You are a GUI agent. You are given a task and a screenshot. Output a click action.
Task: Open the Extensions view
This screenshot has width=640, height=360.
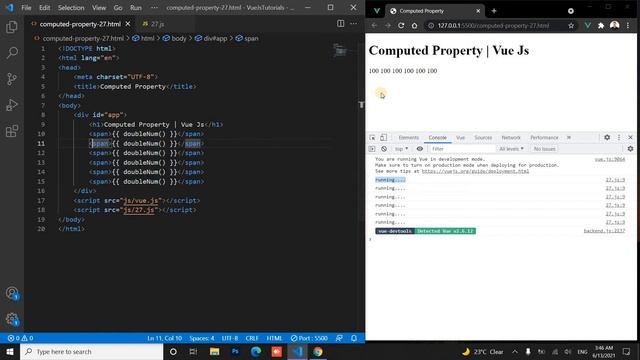[x=12, y=131]
